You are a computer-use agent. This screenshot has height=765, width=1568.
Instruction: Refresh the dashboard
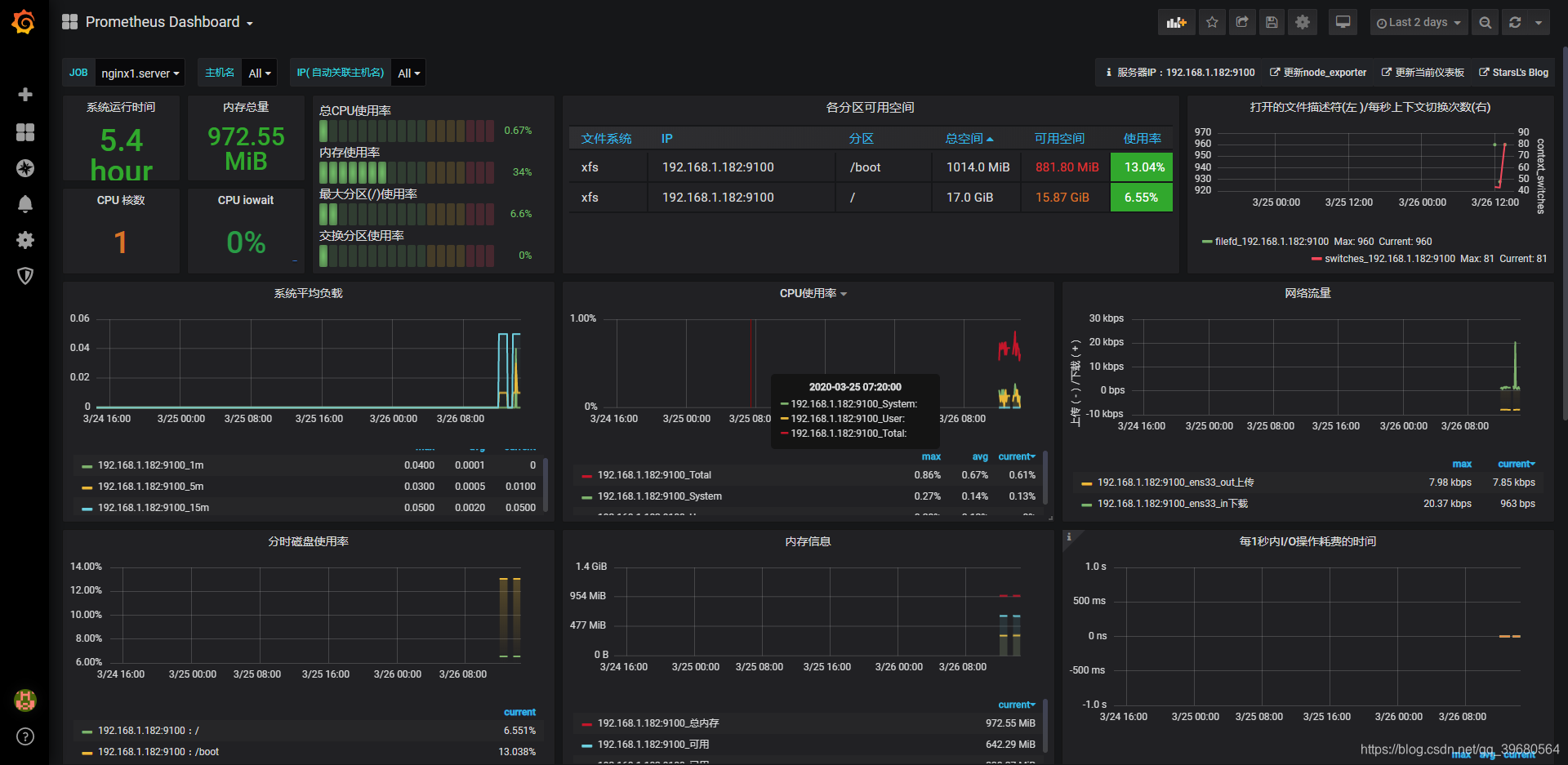[x=1515, y=22]
